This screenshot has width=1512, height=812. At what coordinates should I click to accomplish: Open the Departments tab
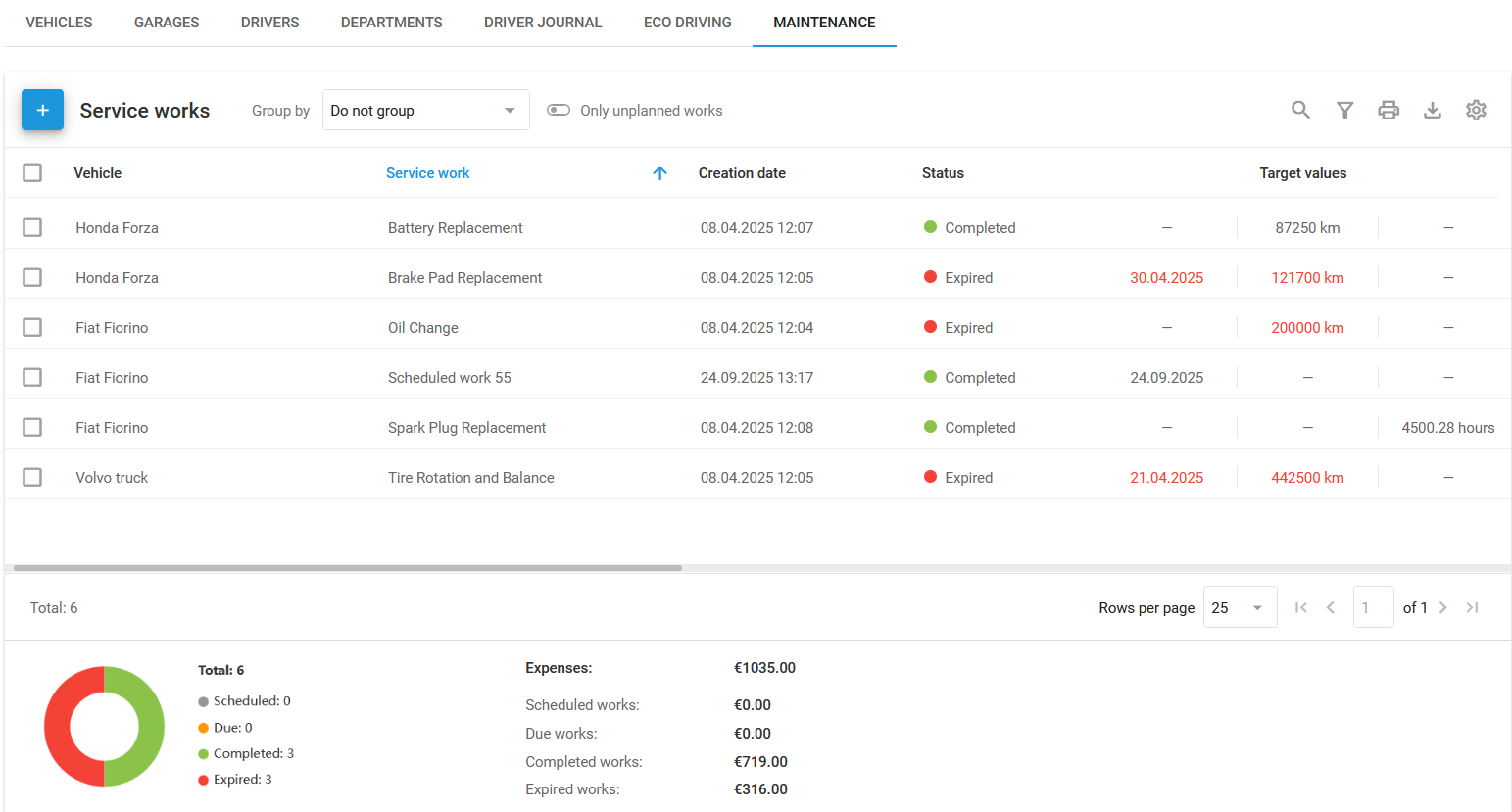coord(392,23)
